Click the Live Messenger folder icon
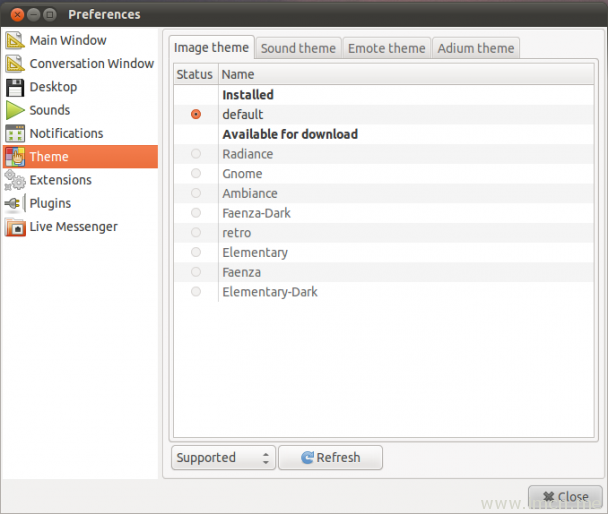 [x=15, y=227]
